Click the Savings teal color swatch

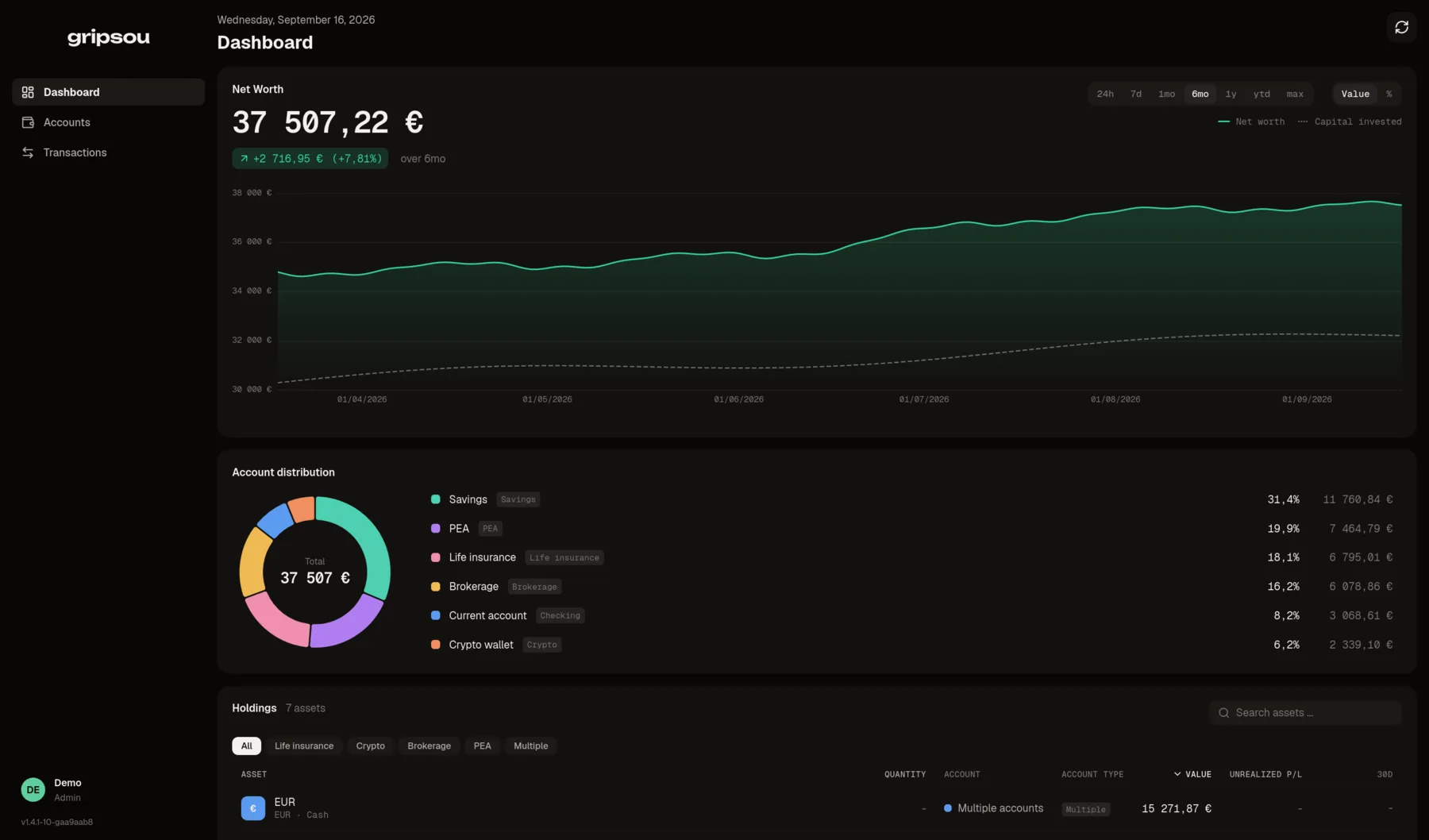(x=435, y=499)
